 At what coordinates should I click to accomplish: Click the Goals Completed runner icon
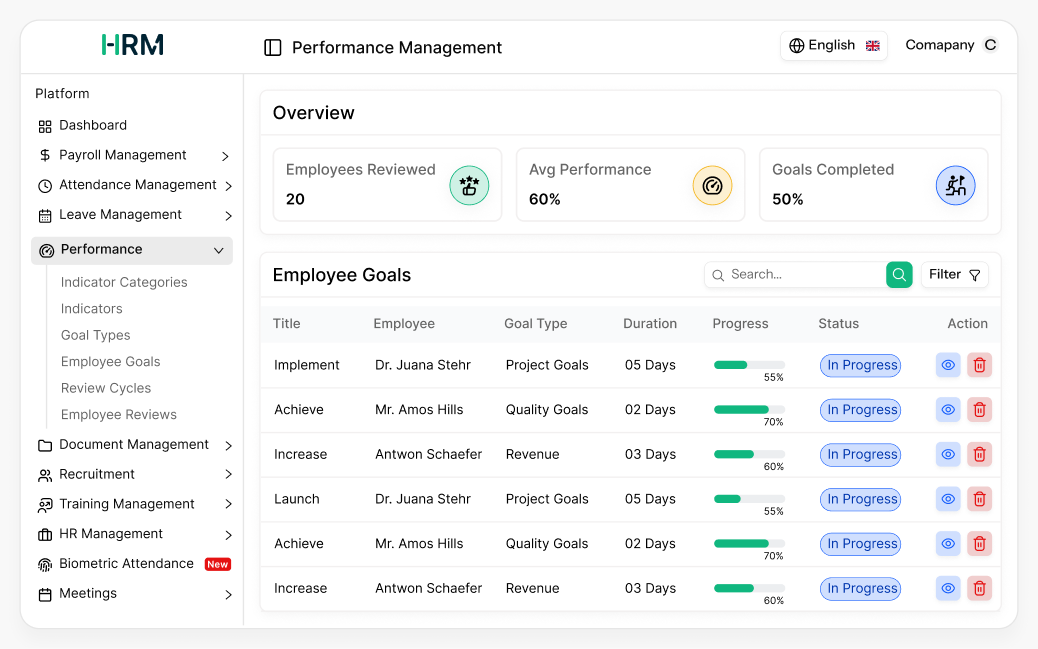pos(956,184)
